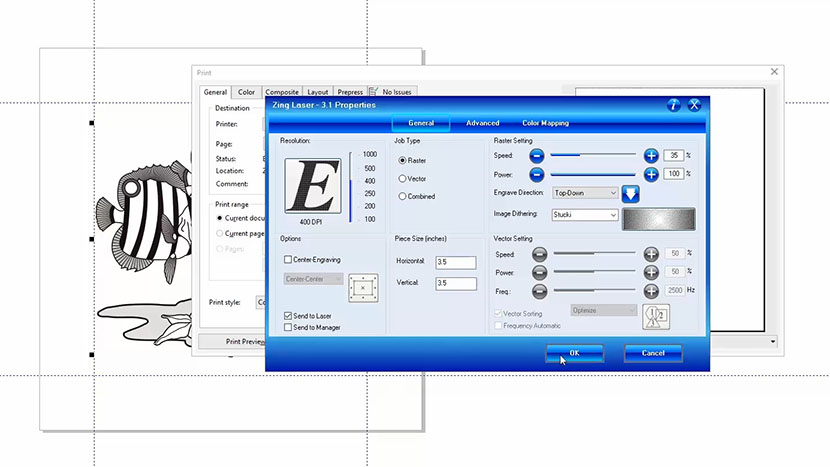Expand the Image Dithering Stucki dropdown
Viewport: 830px width, 467px height.
pos(585,215)
